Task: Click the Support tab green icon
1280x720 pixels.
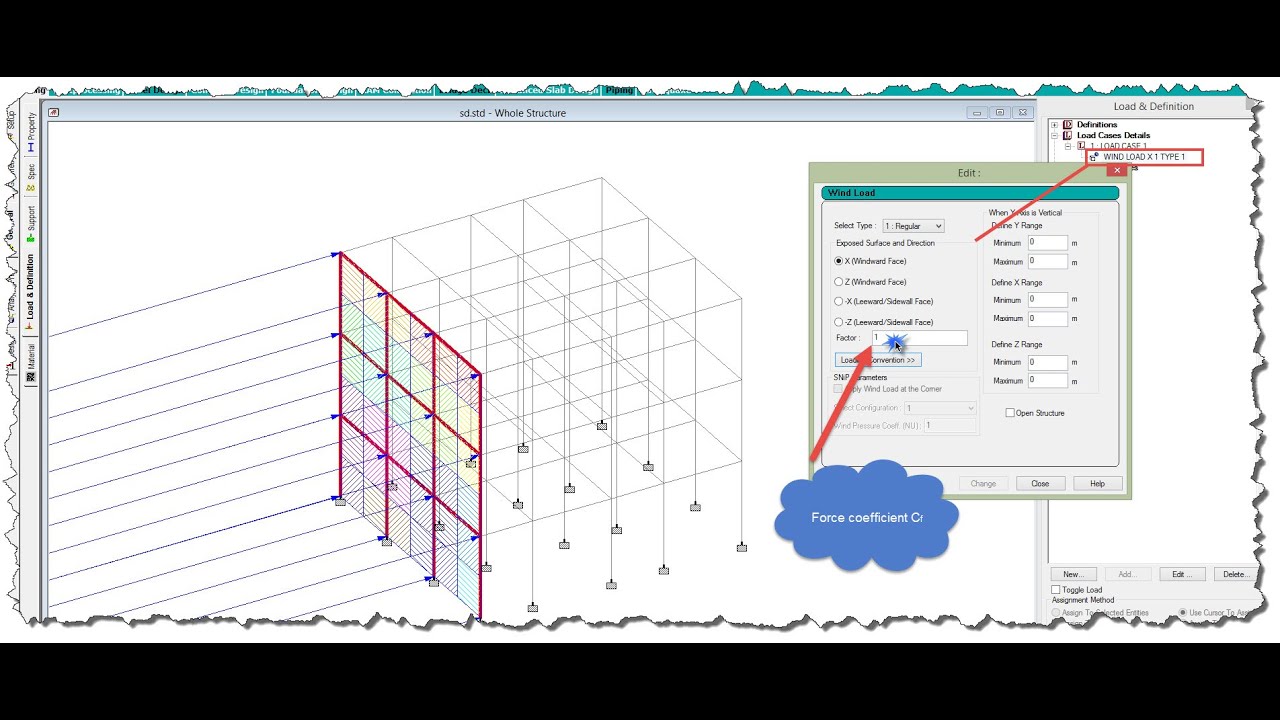Action: (31, 238)
